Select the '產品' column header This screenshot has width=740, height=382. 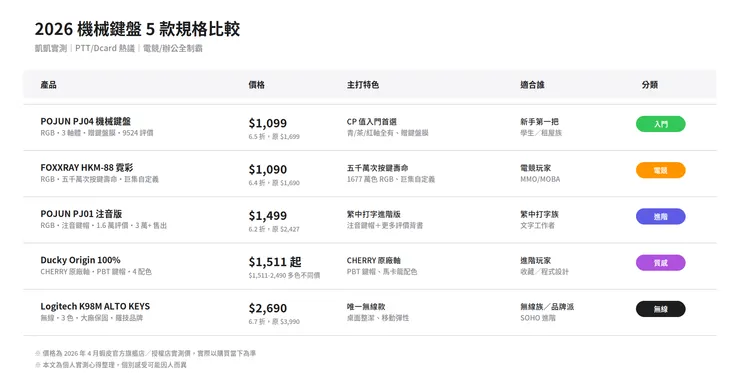49,85
